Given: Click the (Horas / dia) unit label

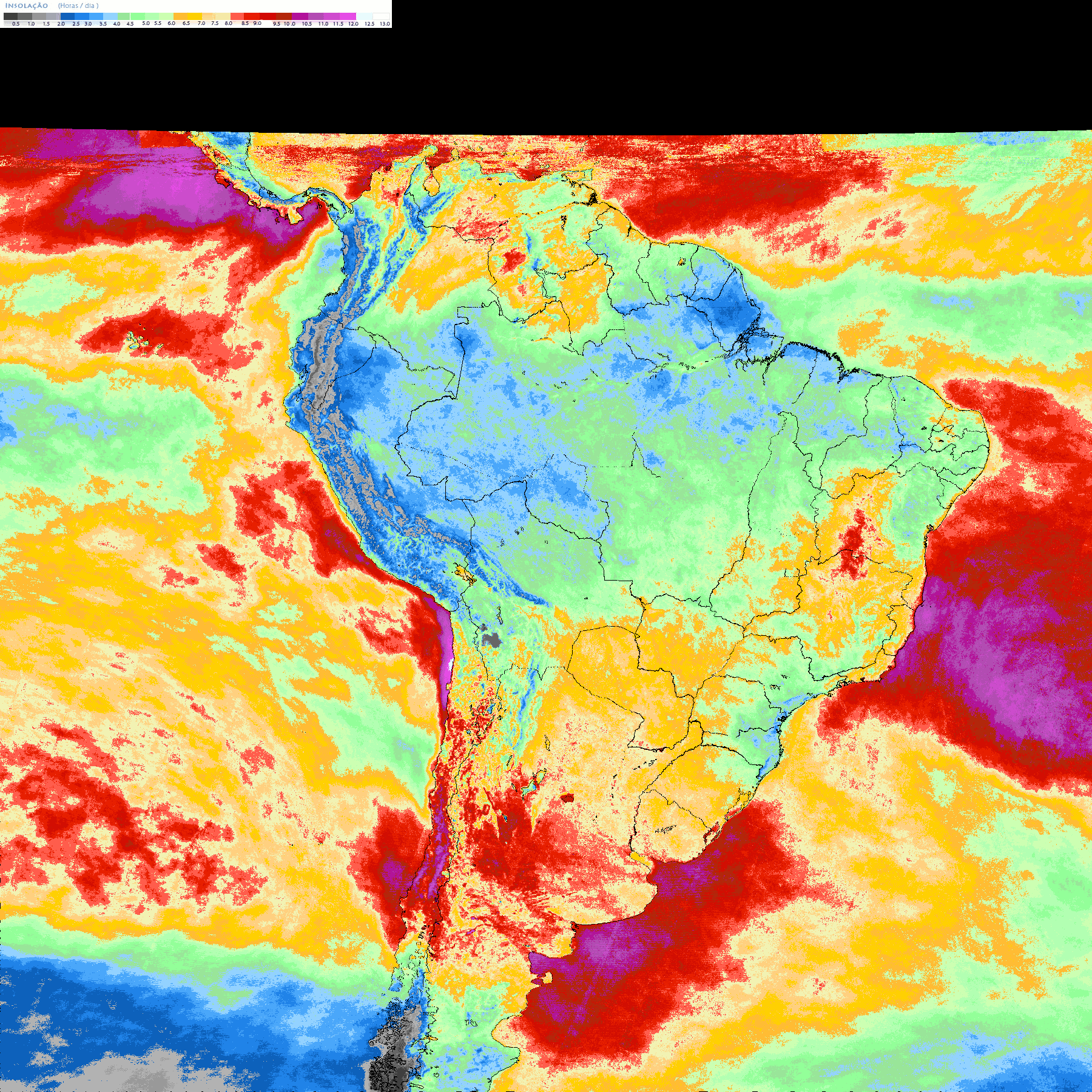Looking at the screenshot, I should (78, 5).
